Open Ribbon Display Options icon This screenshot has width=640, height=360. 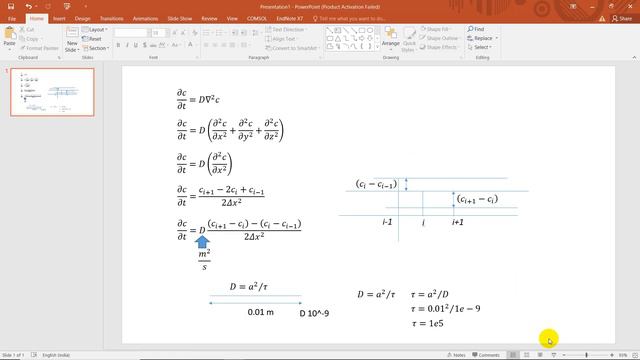(x=573, y=7)
